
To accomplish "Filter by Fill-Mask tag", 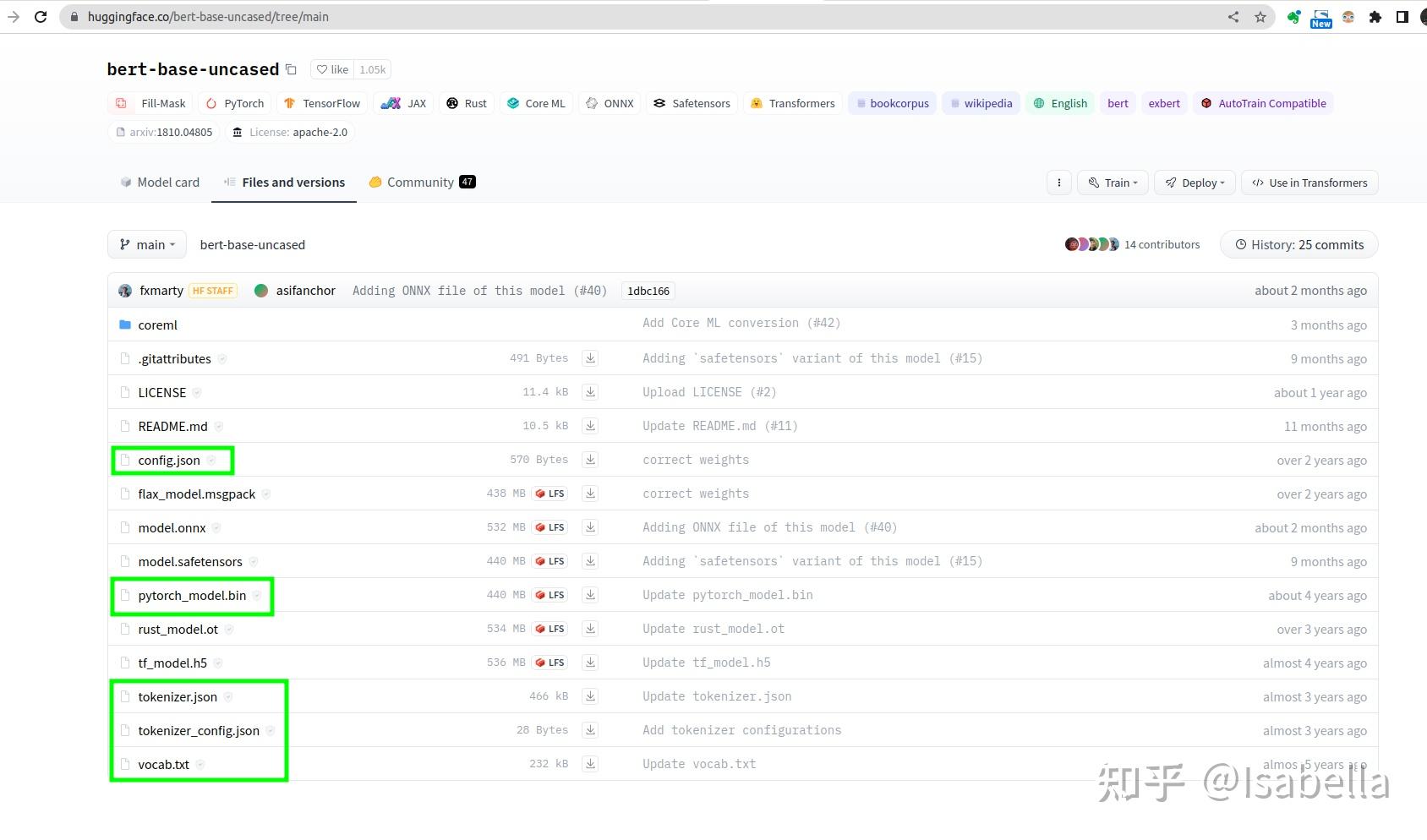I will point(150,103).
